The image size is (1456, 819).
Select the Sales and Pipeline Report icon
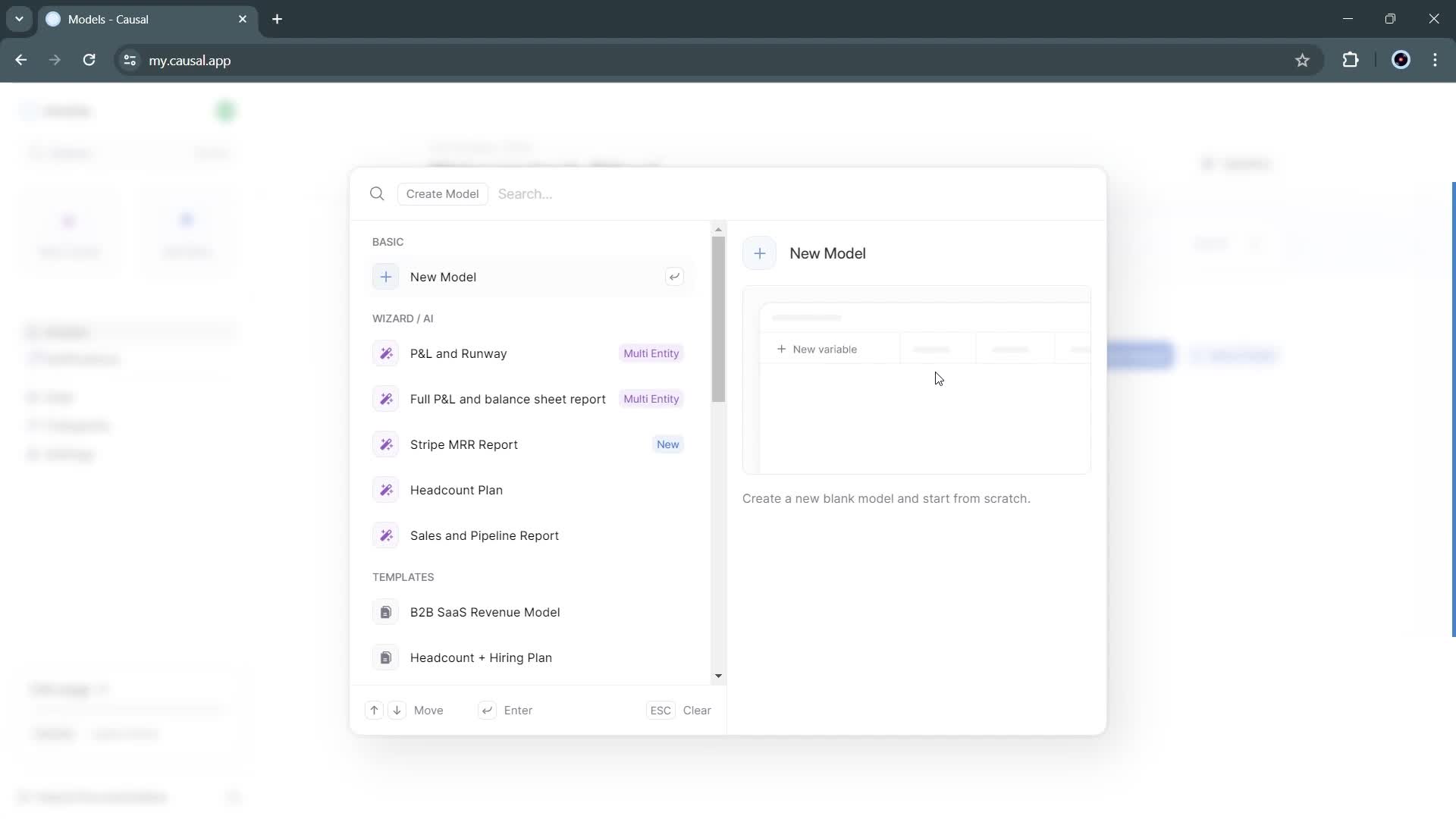point(386,535)
